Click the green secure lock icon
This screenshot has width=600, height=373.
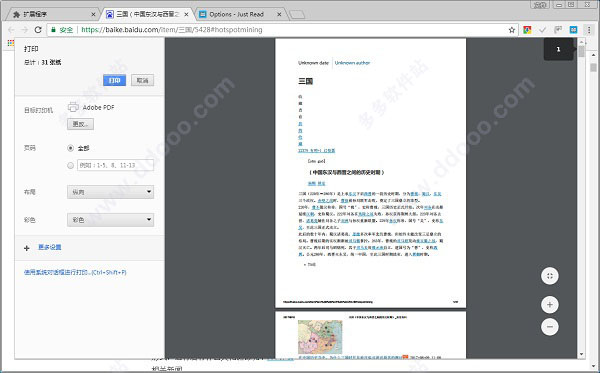coord(53,29)
